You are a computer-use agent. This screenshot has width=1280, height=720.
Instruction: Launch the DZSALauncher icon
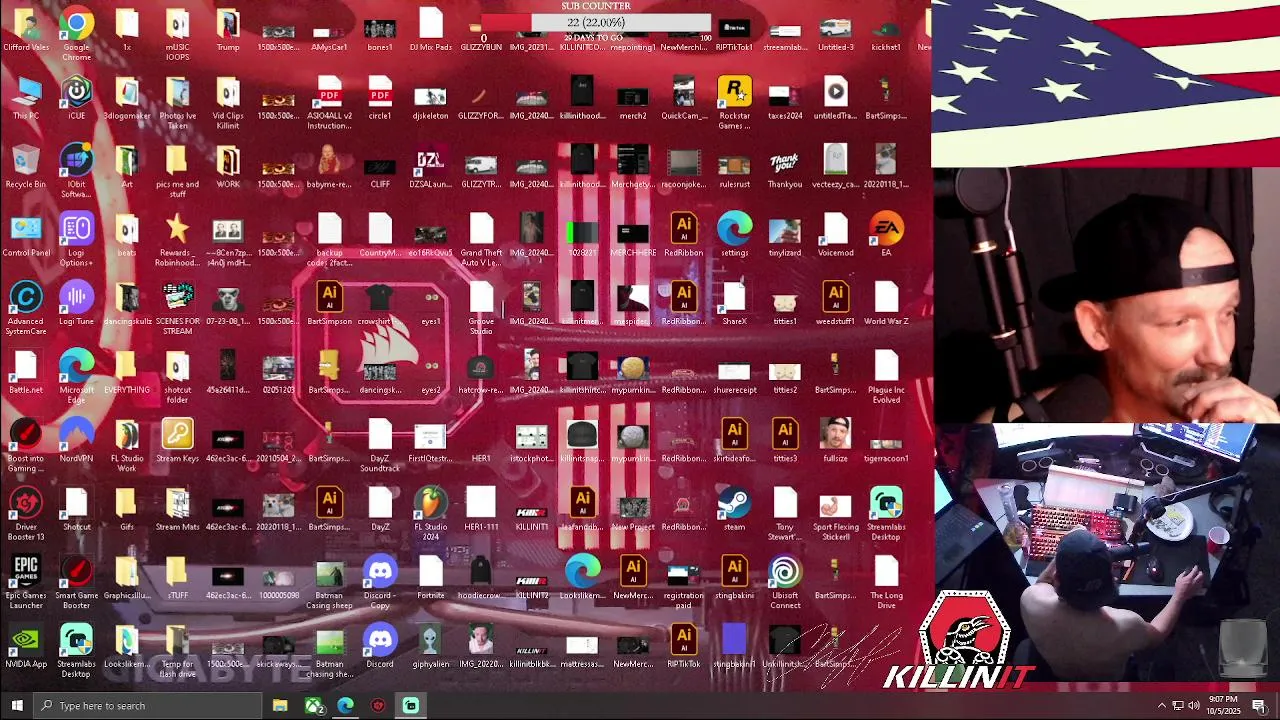[430, 168]
